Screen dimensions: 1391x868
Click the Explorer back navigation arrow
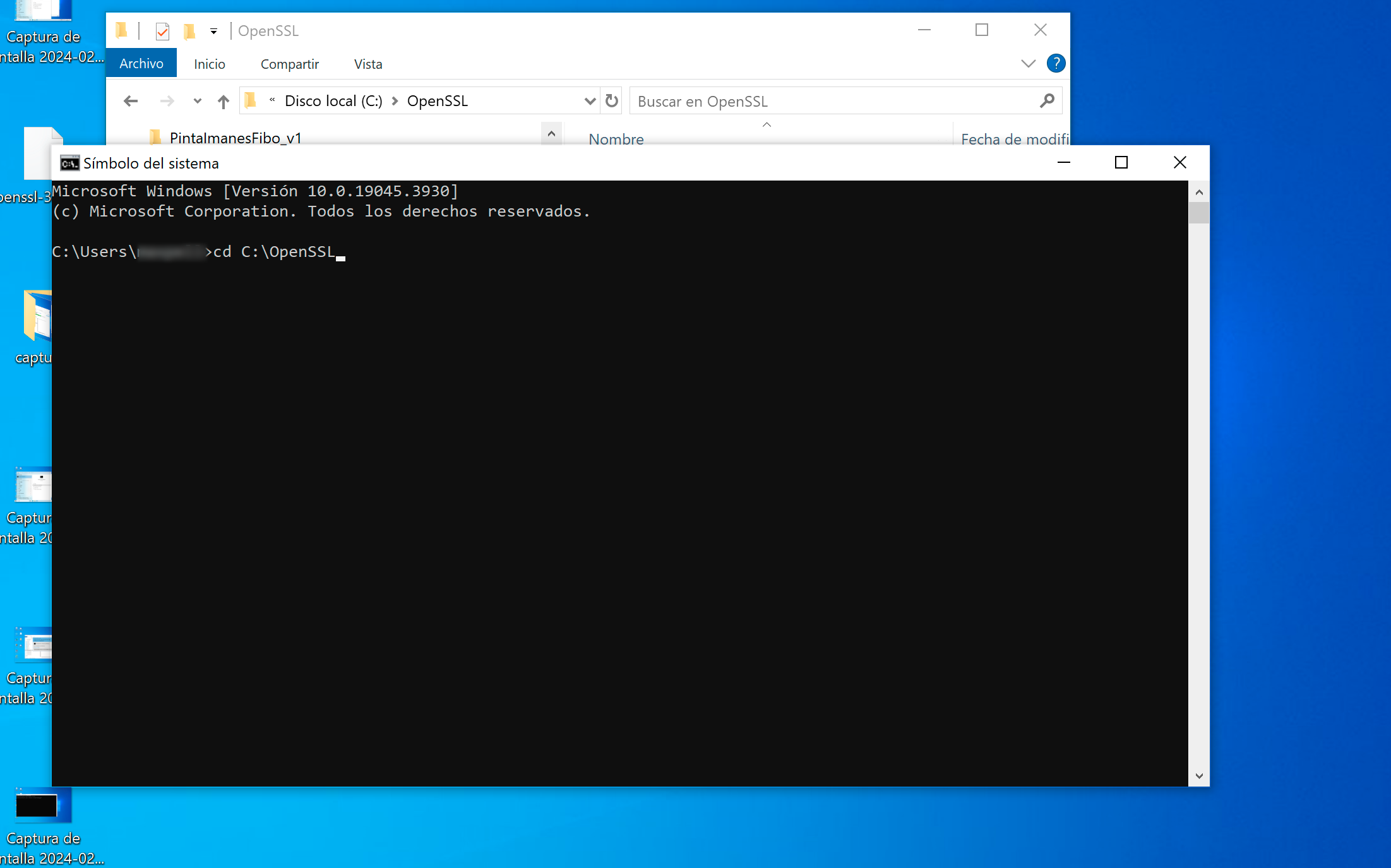131,101
